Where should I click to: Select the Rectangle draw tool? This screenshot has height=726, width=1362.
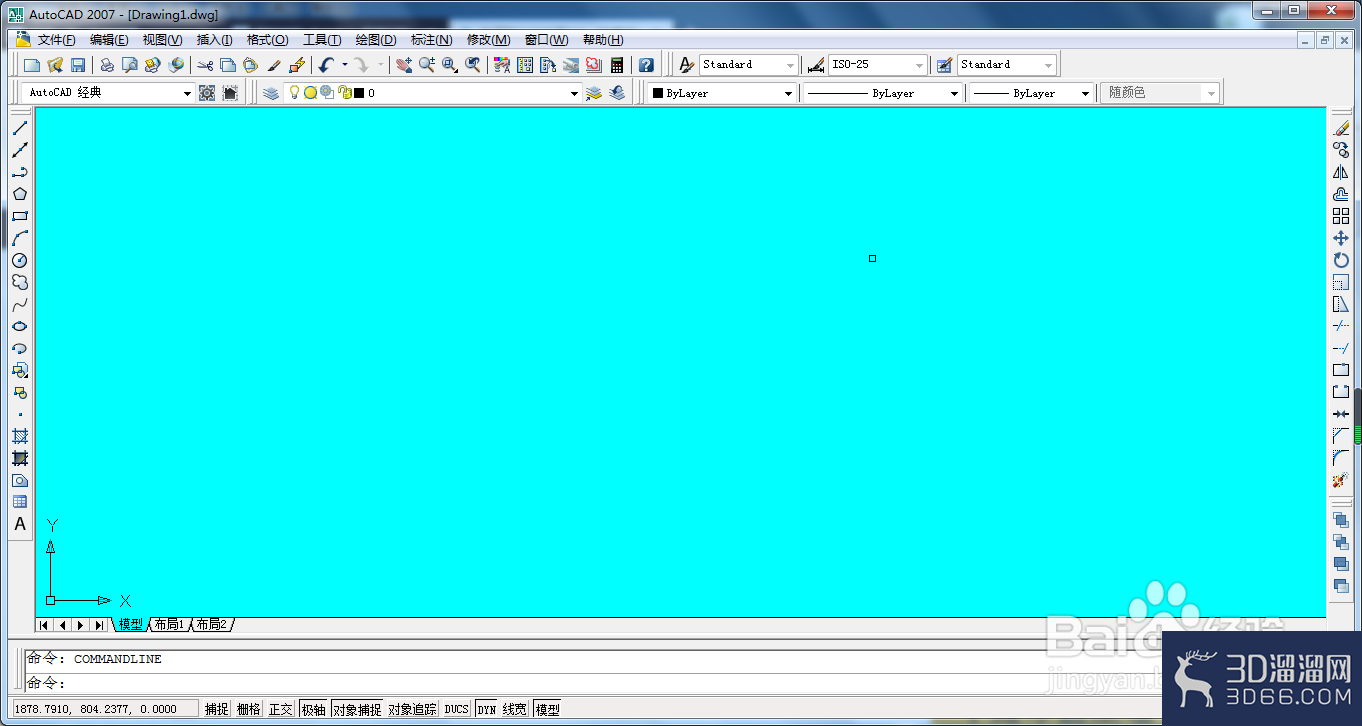pos(20,216)
